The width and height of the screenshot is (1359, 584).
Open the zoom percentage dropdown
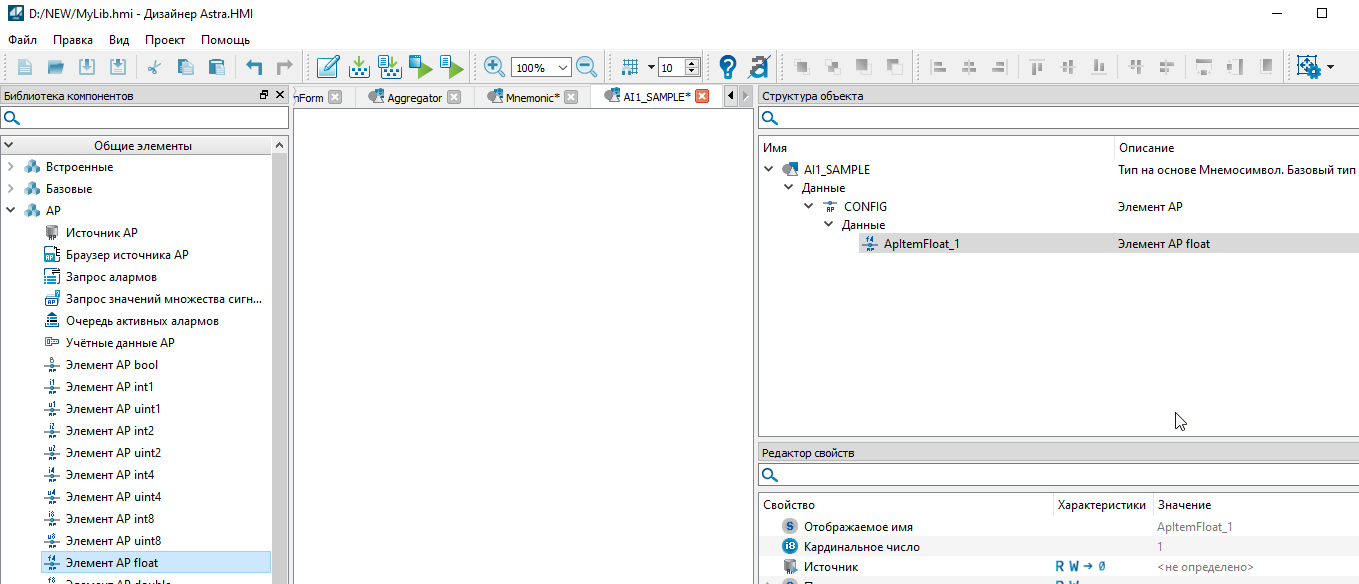pos(563,68)
